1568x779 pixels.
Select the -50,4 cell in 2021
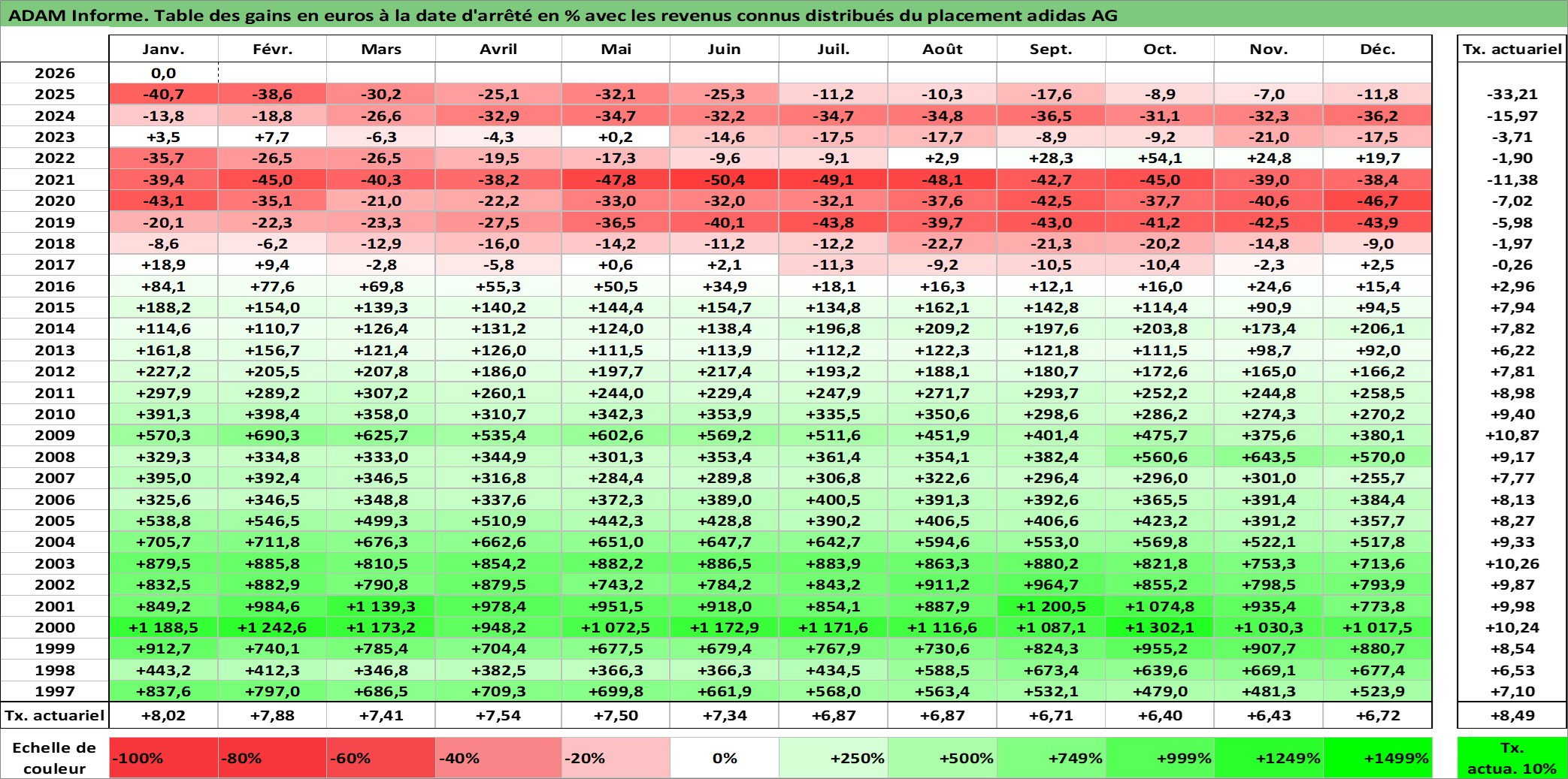tap(725, 180)
